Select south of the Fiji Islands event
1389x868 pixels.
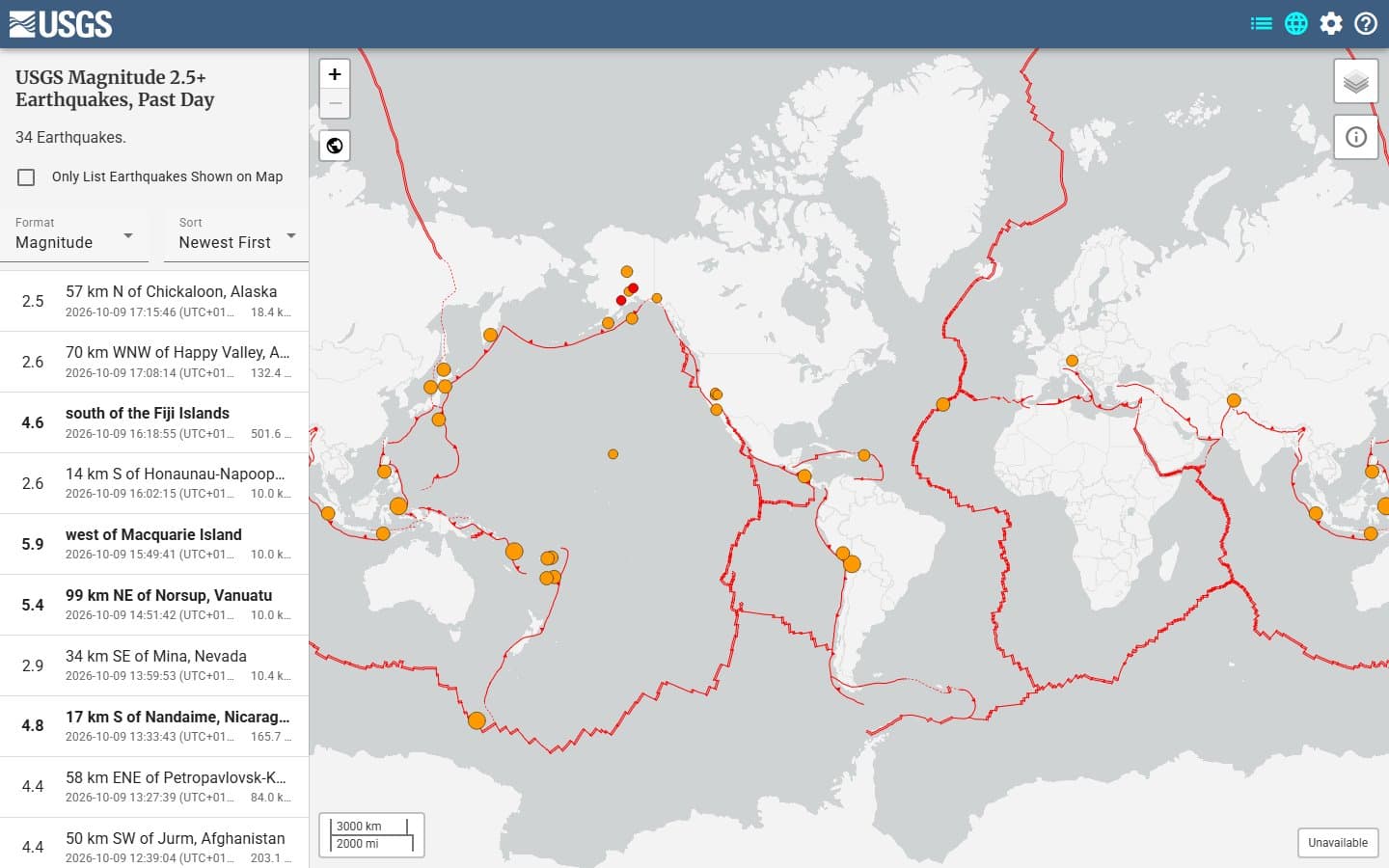(x=154, y=422)
